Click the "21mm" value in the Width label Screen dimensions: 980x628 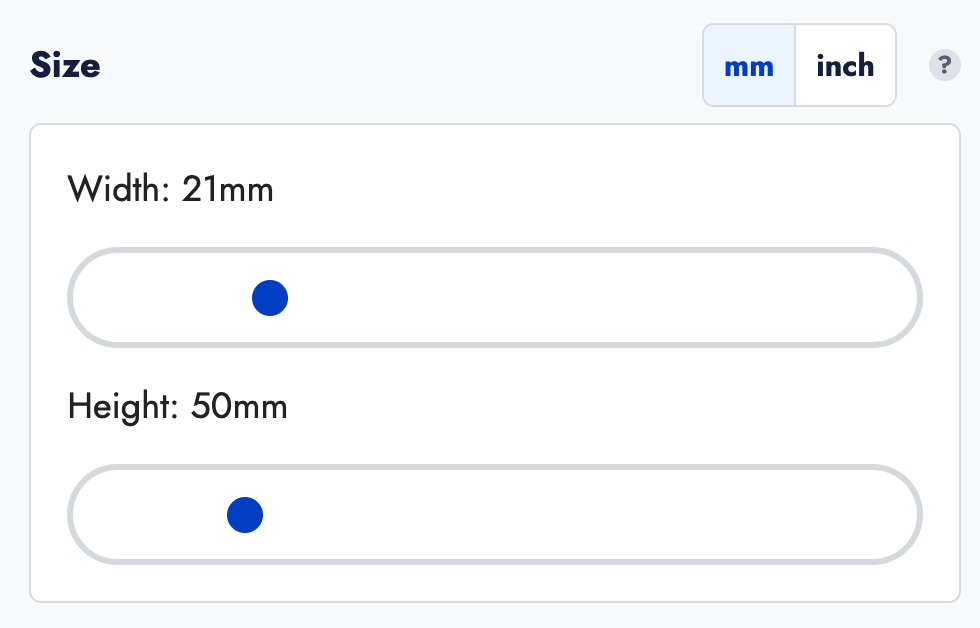click(x=227, y=189)
